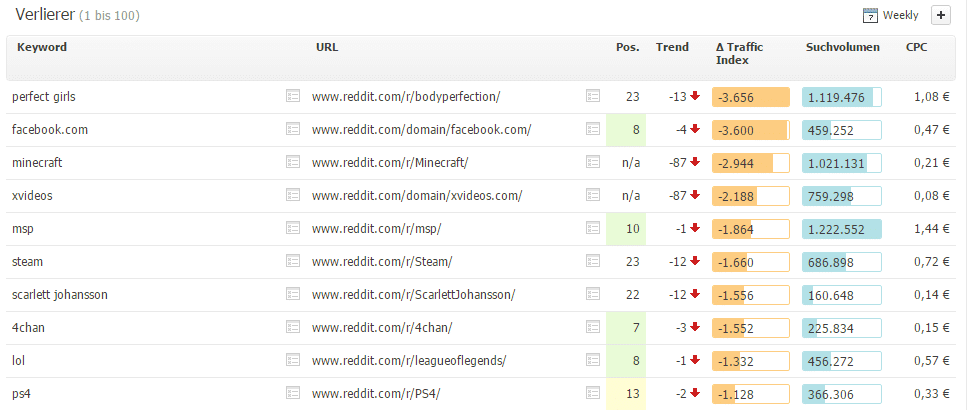Click details icon beside keyword perfect girls
Screen dimensions: 967x410
293,96
